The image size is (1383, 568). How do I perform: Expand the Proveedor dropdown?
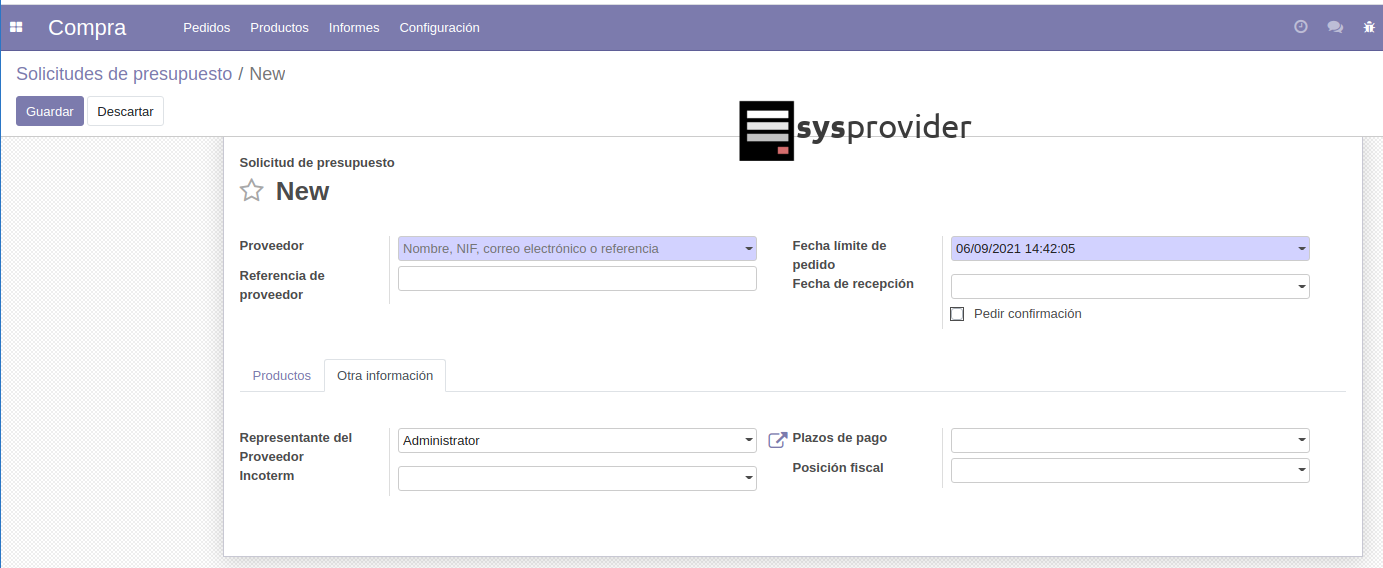coord(748,249)
